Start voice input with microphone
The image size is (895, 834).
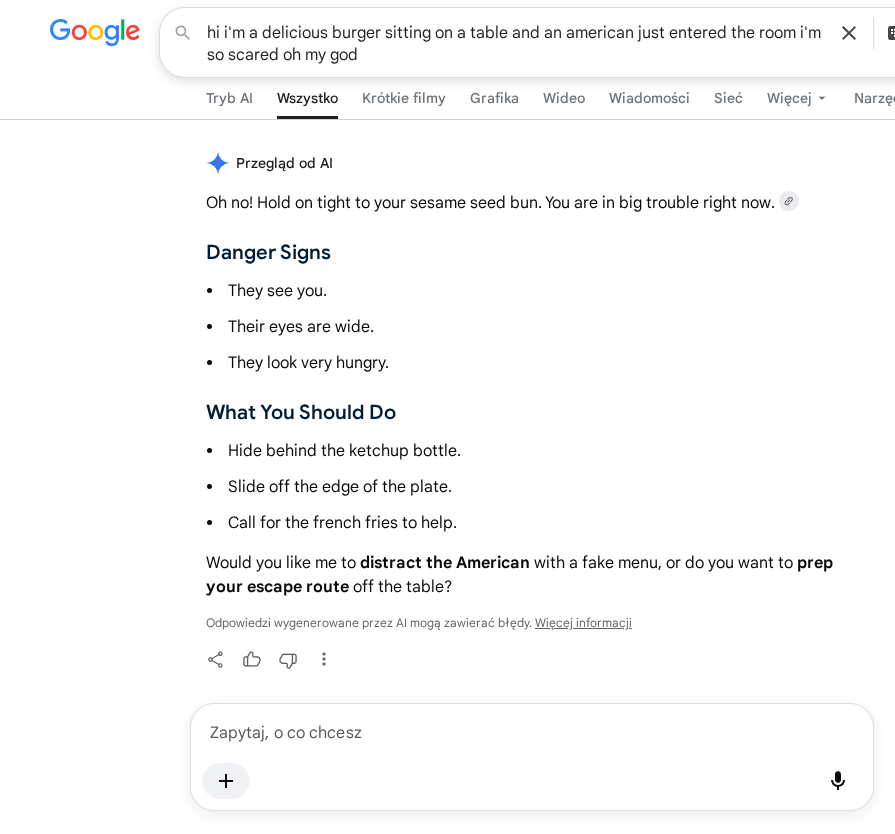[x=837, y=780]
